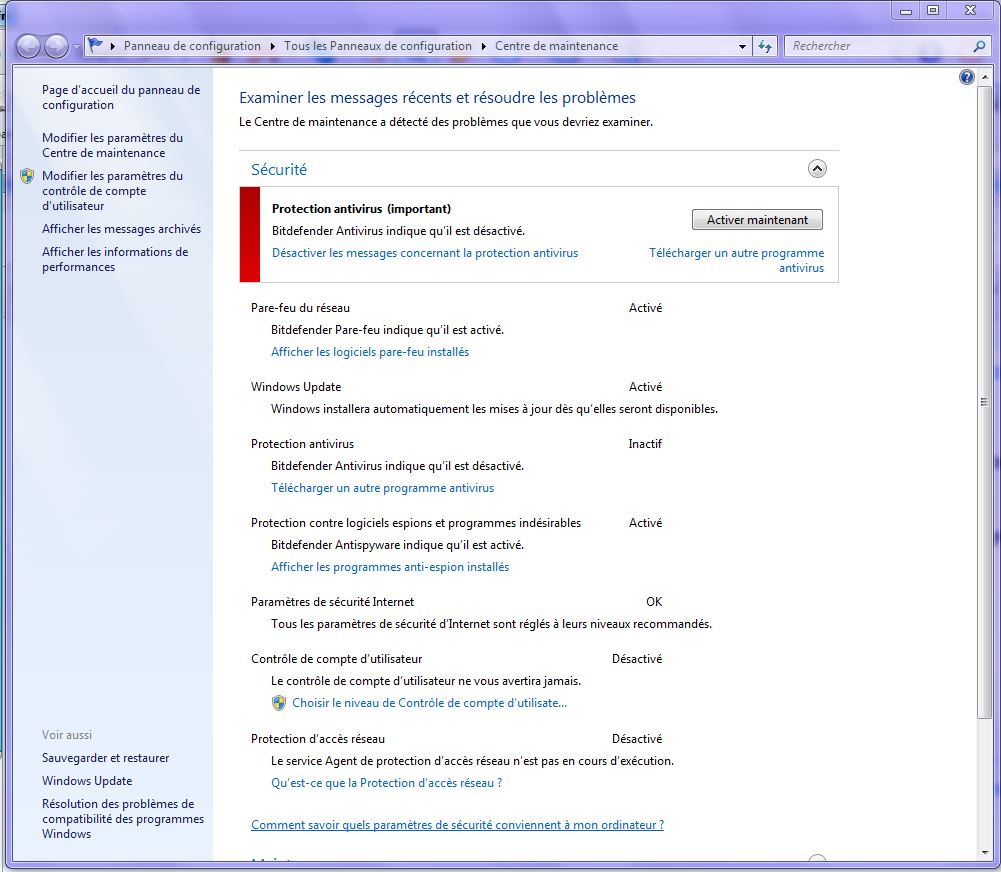Click shield icon beside contrôle de compte link
Screen dimensions: 1001x872
click(x=27, y=176)
